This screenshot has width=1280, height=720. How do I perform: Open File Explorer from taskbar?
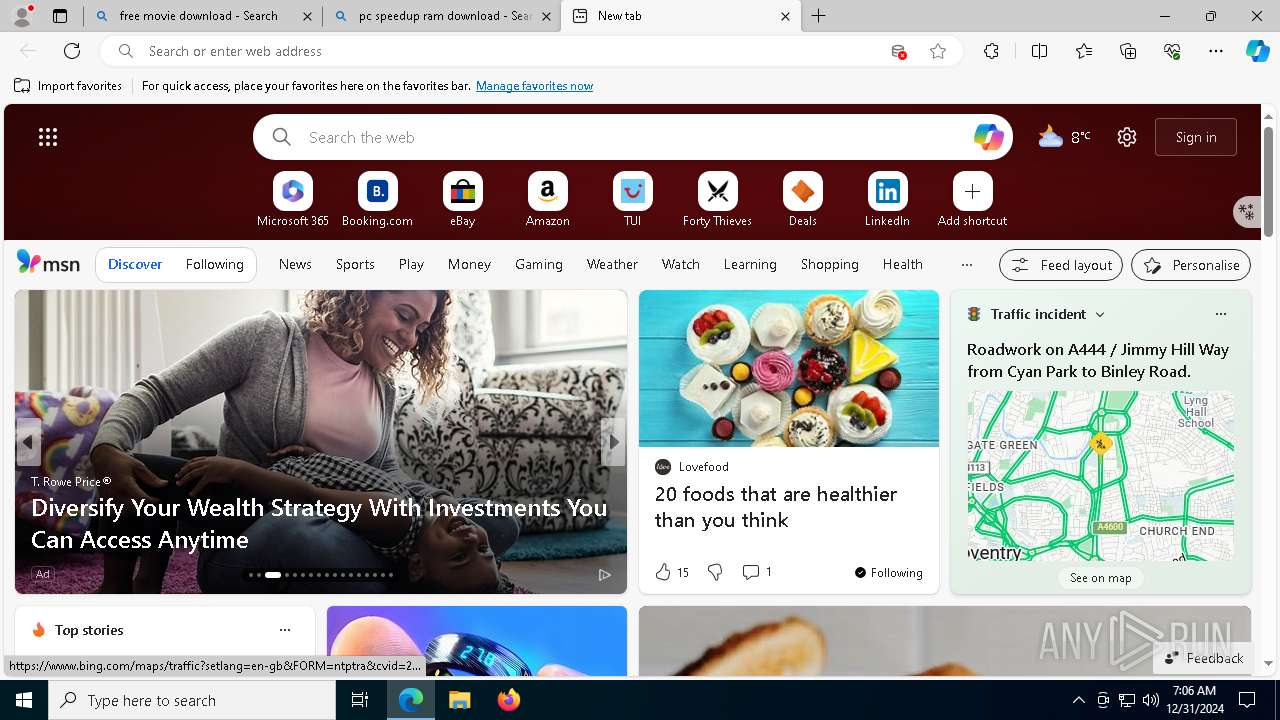coord(459,700)
